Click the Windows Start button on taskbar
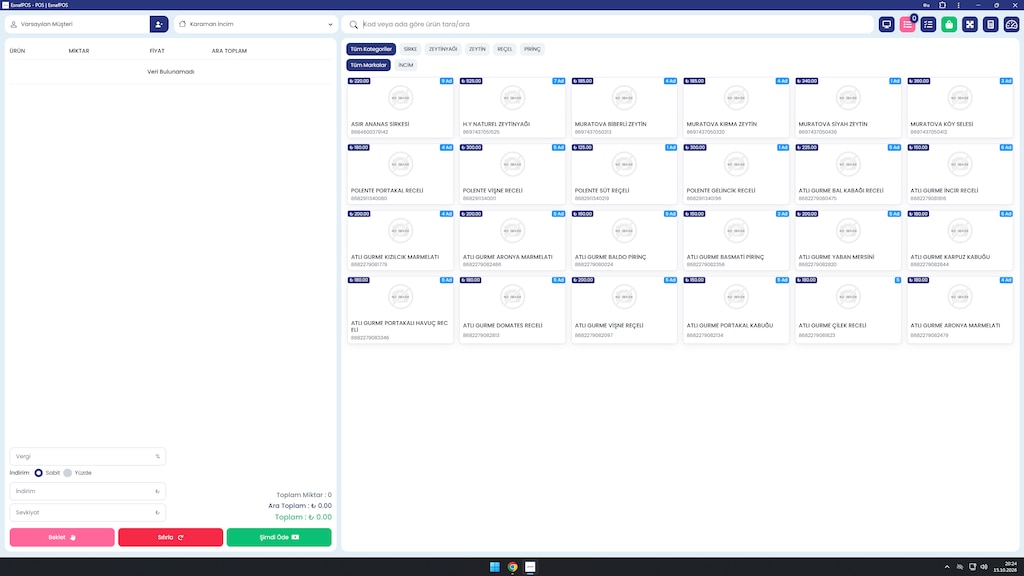 coord(494,567)
